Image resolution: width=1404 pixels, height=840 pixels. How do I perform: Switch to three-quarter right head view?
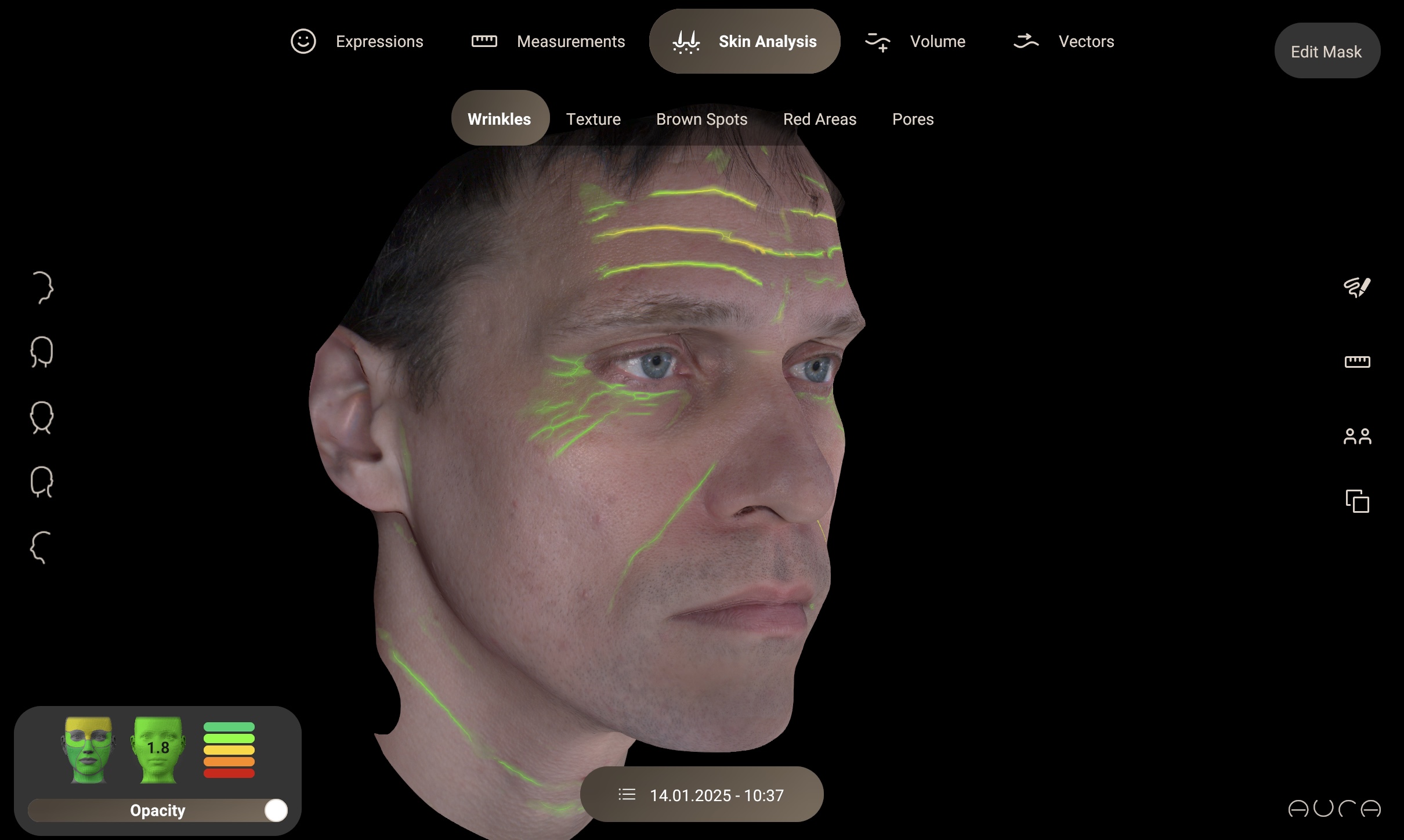42,352
